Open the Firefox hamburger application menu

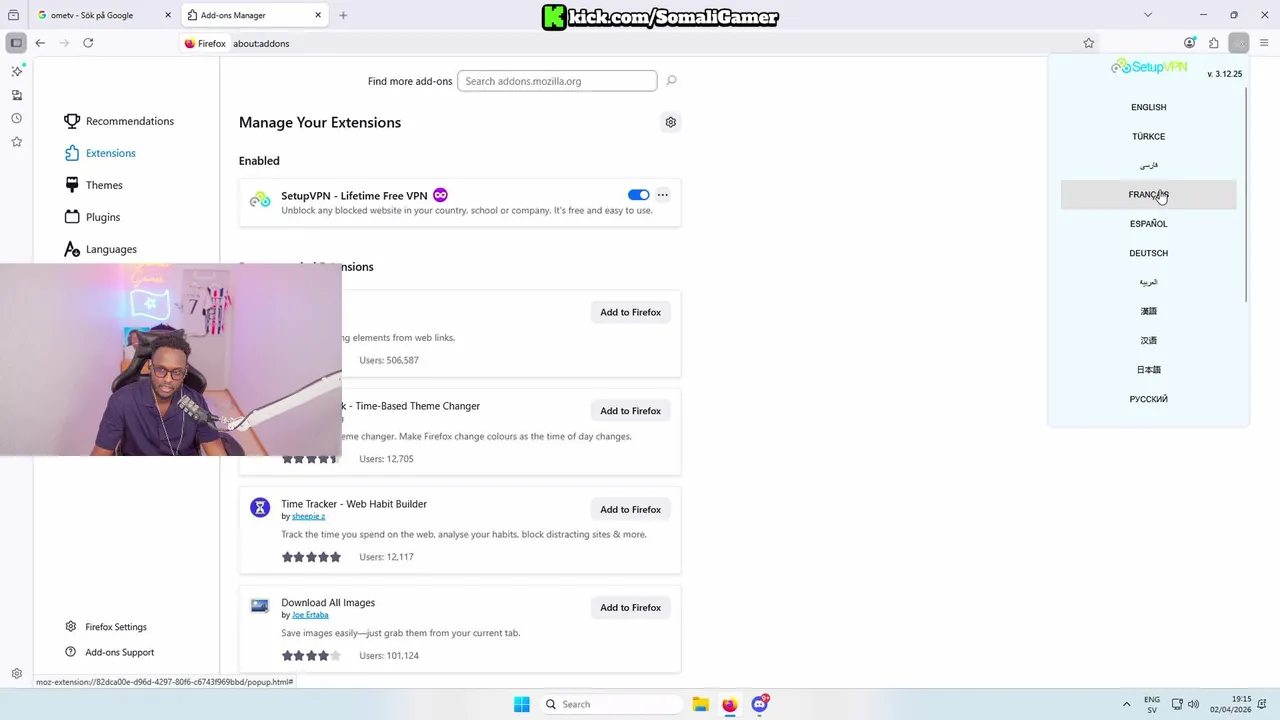coord(1264,43)
